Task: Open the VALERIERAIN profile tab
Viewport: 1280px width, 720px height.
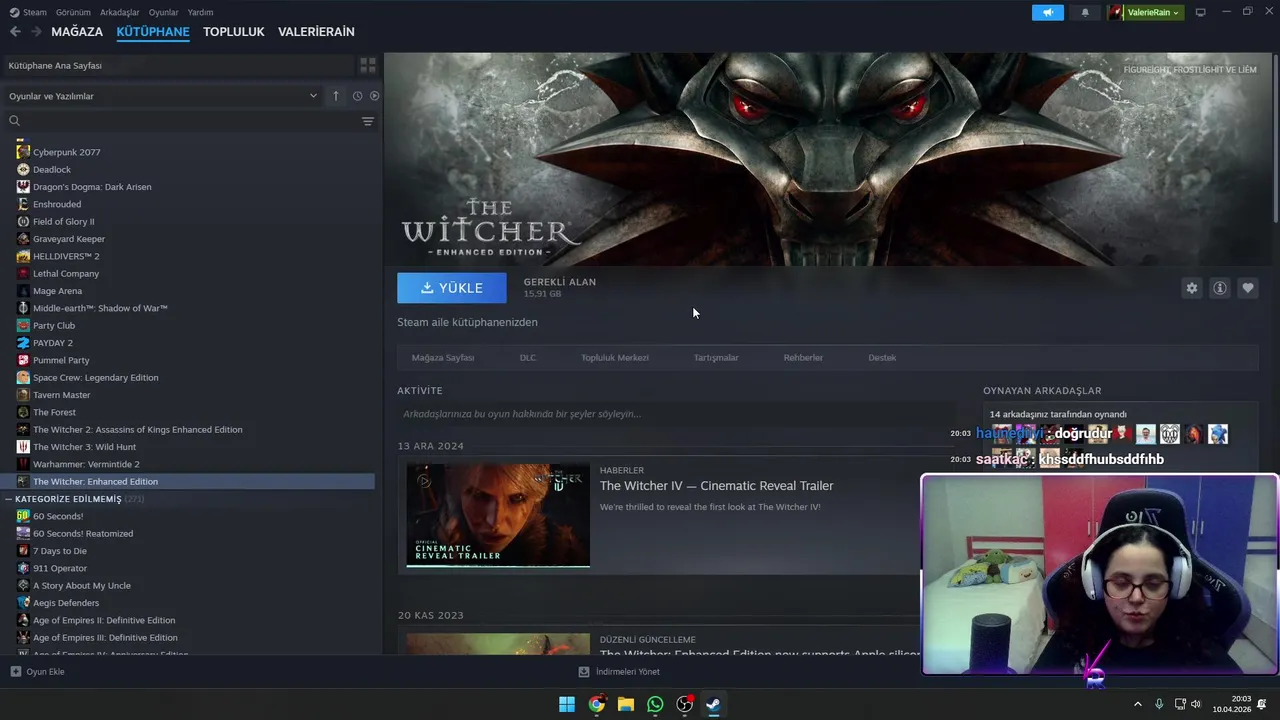Action: tap(316, 32)
